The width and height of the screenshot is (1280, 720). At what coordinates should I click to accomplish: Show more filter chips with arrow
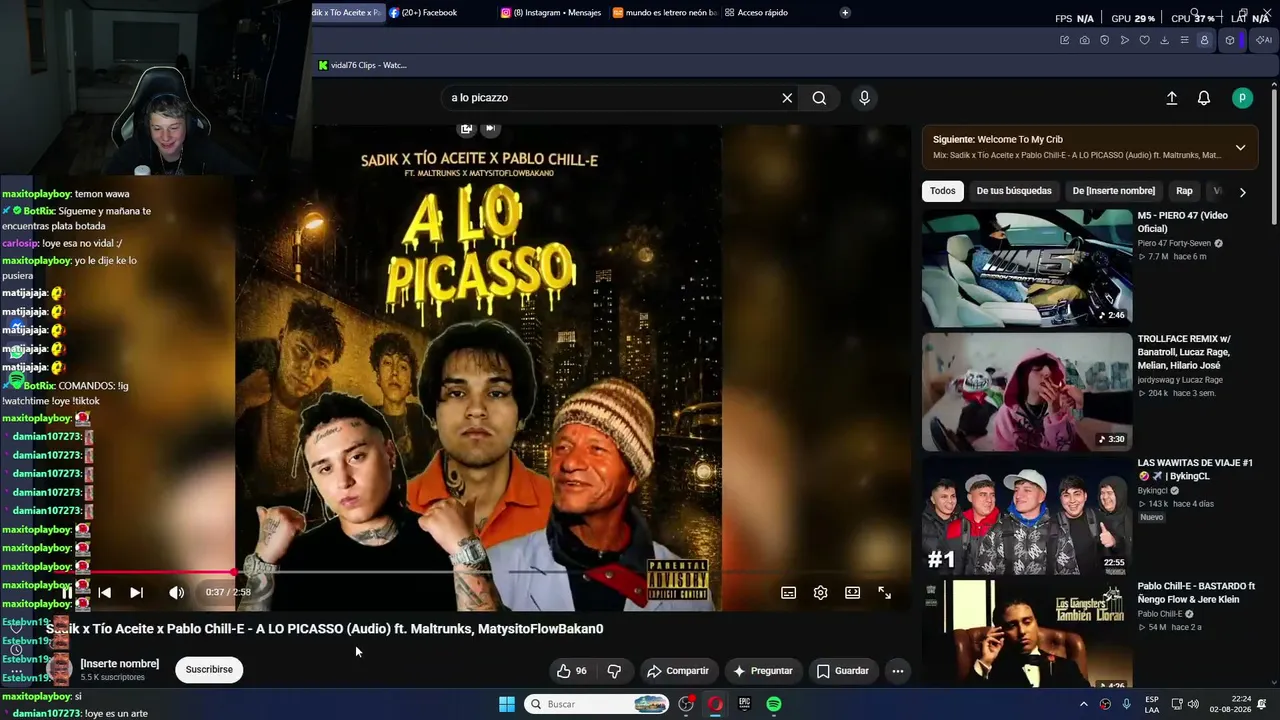1242,192
